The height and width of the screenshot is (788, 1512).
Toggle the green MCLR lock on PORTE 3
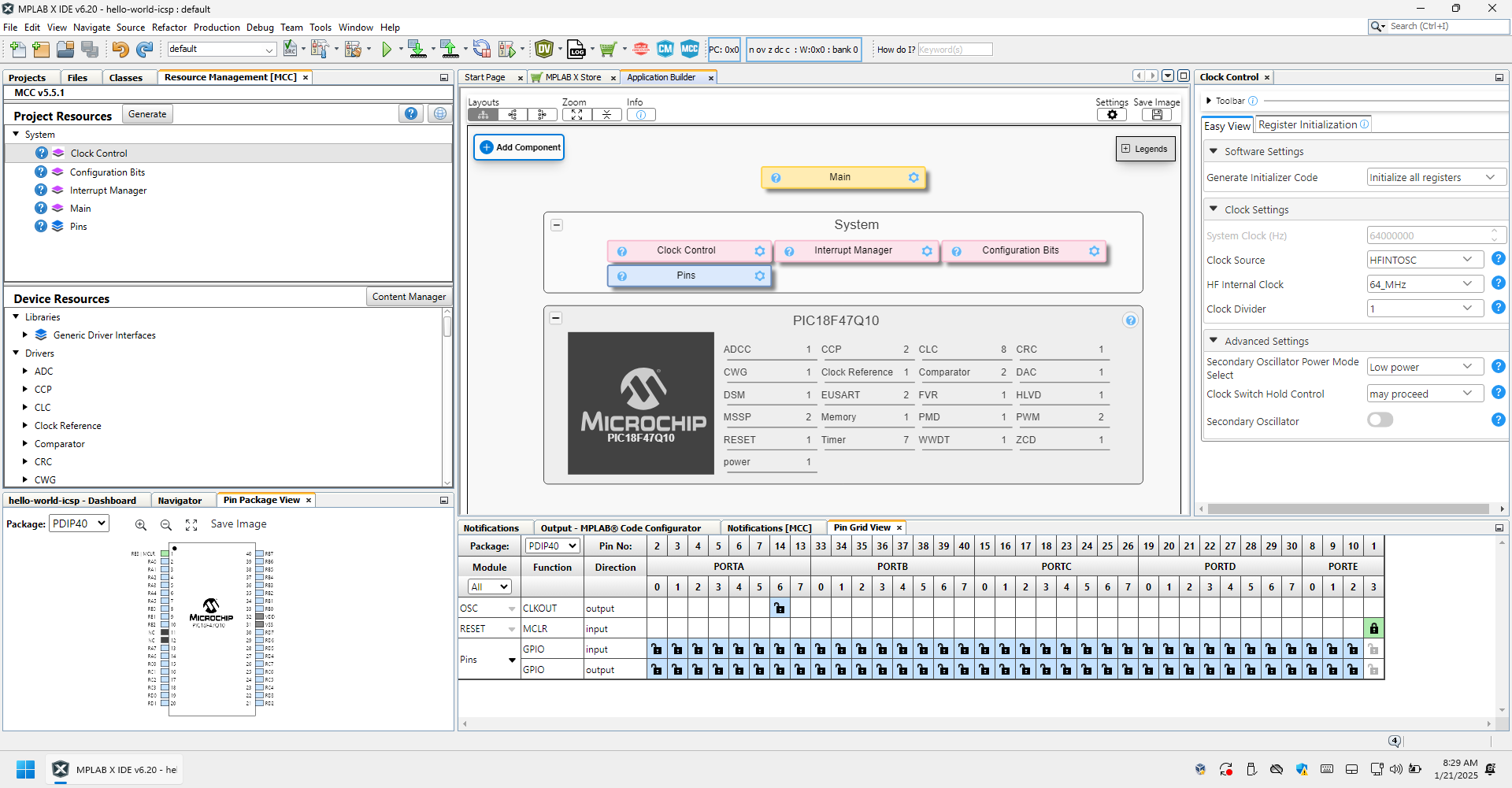tap(1373, 628)
